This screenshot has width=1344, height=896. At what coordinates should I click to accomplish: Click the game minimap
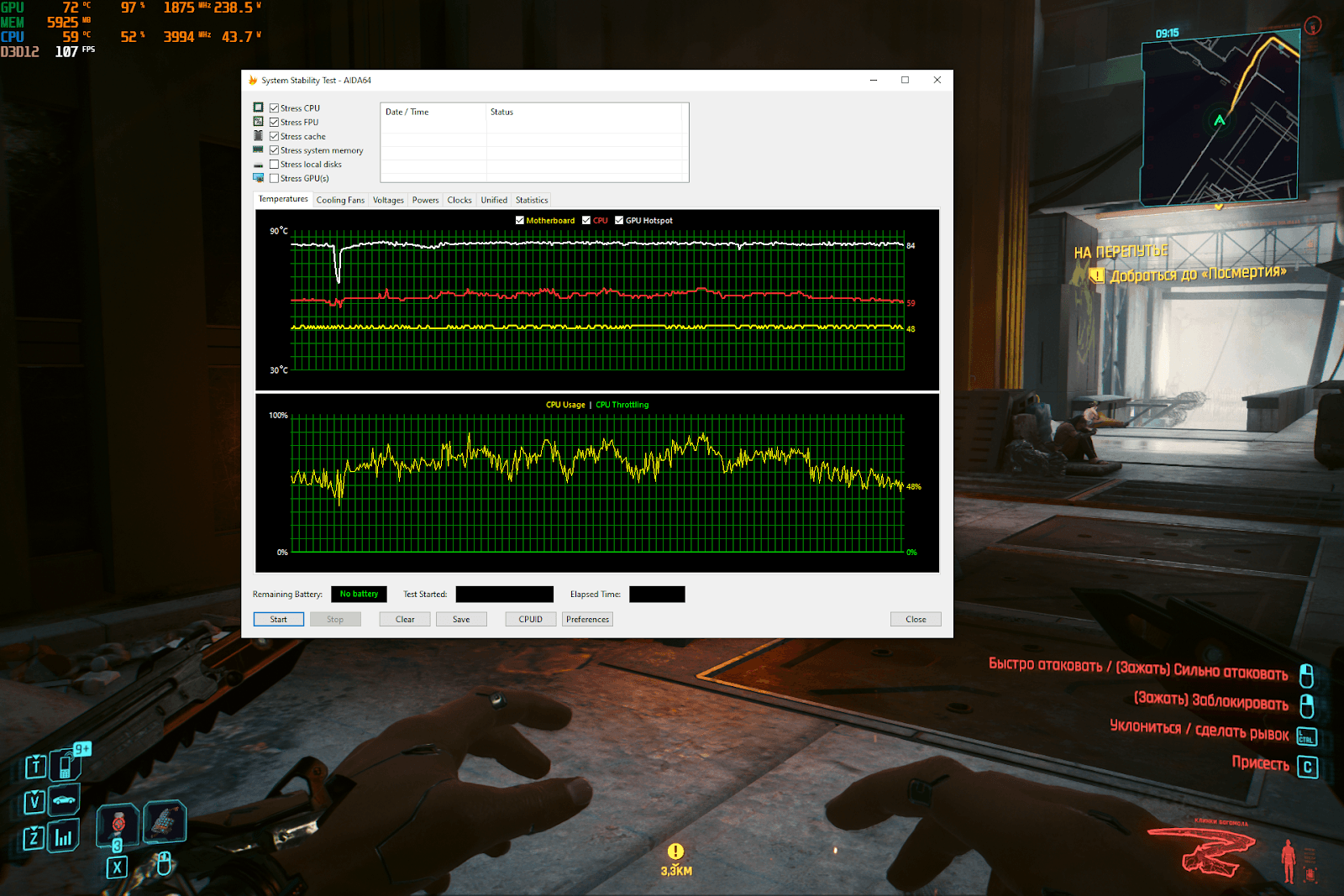tap(1221, 118)
